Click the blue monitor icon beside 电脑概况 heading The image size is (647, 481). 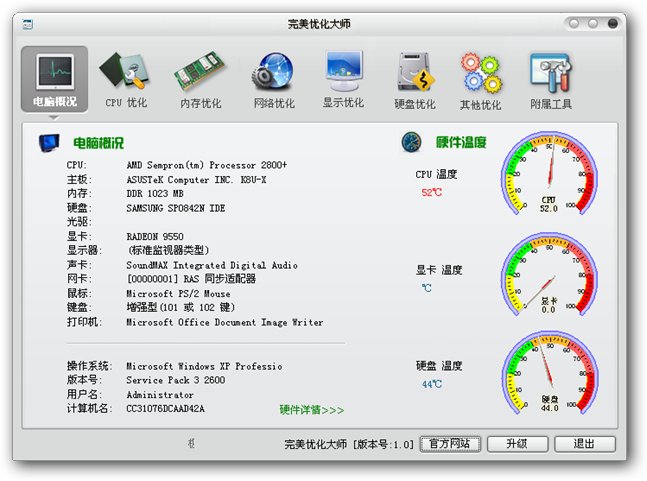tap(48, 143)
